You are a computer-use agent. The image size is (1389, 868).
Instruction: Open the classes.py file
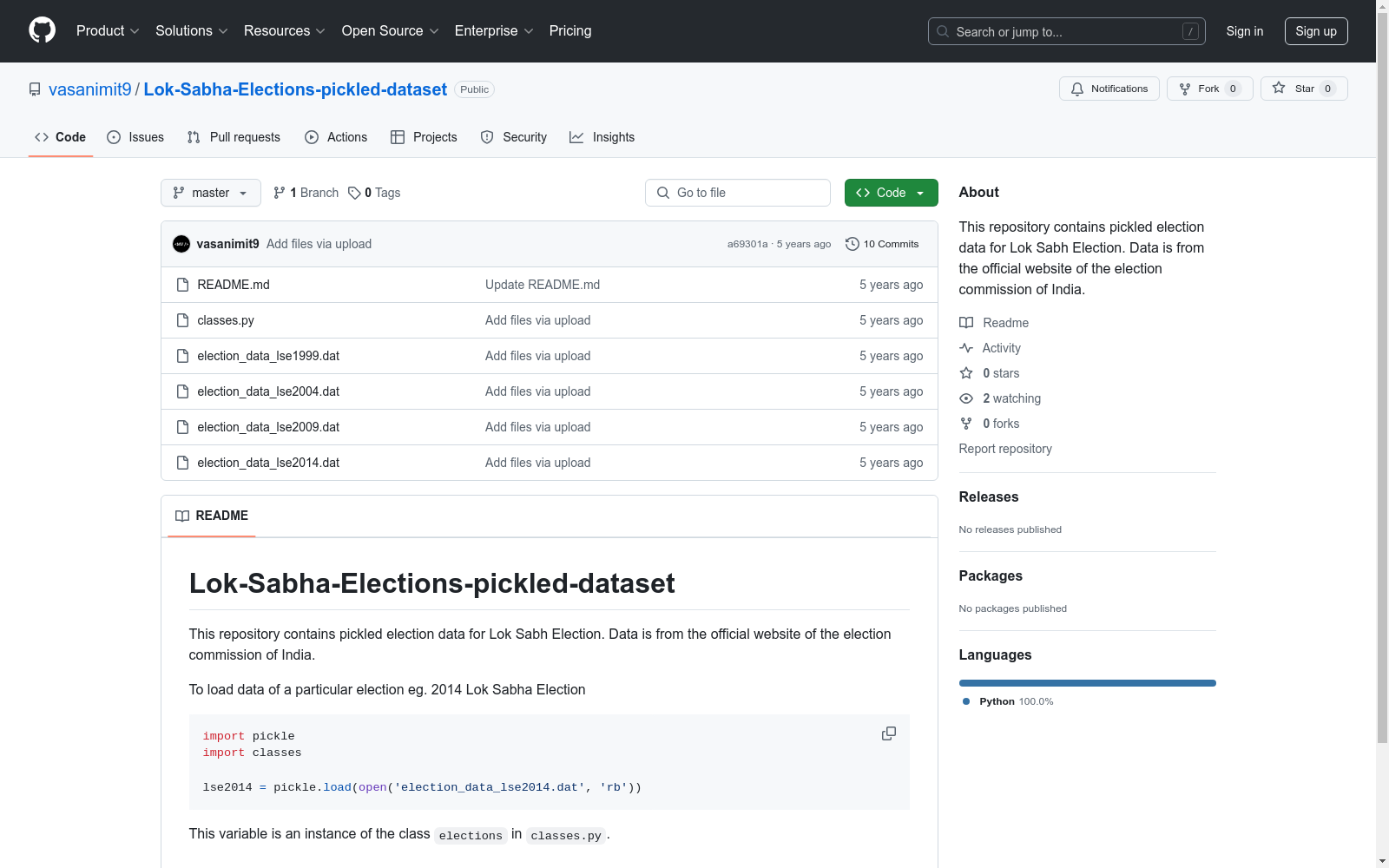[x=226, y=320]
